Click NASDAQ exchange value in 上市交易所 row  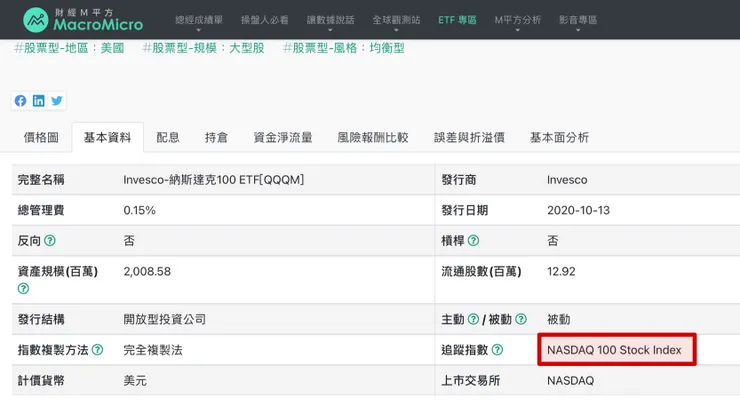pyautogui.click(x=570, y=381)
